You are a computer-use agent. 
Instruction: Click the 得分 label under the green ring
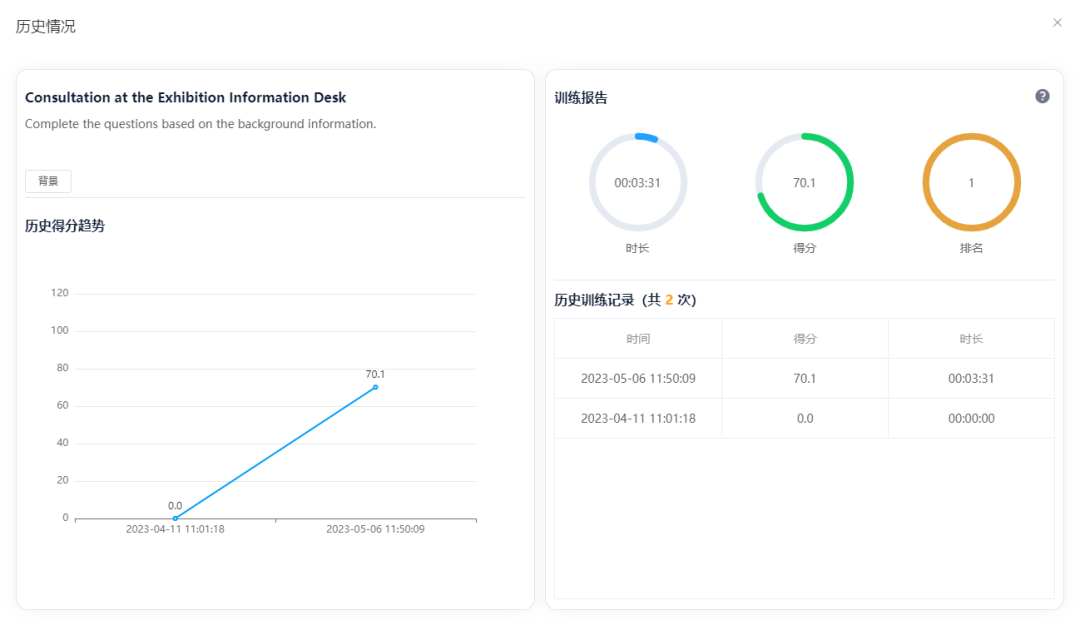pyautogui.click(x=804, y=248)
